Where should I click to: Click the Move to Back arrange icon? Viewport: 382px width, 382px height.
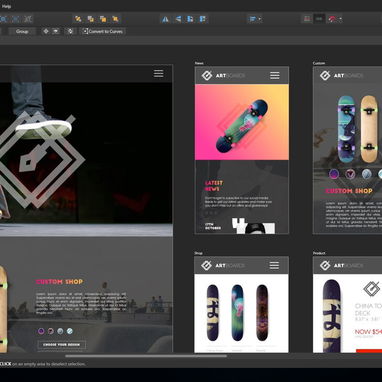(78, 19)
